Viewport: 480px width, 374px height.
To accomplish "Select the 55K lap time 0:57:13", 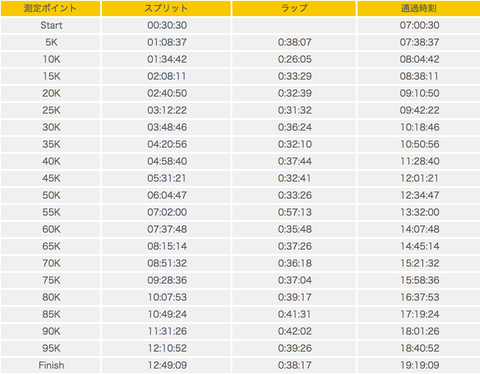I will point(295,212).
